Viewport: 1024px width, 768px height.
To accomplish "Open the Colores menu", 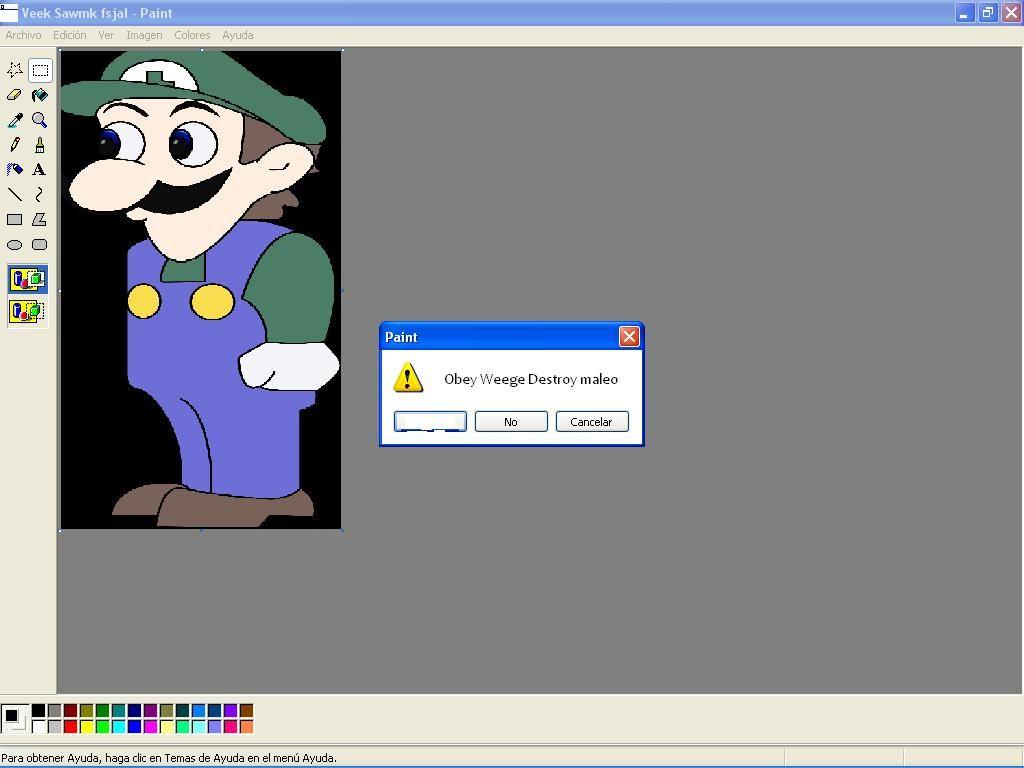I will pos(192,34).
